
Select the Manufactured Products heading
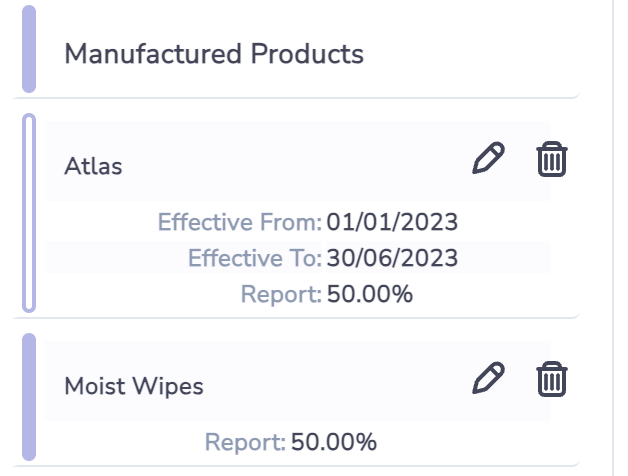pyautogui.click(x=214, y=54)
